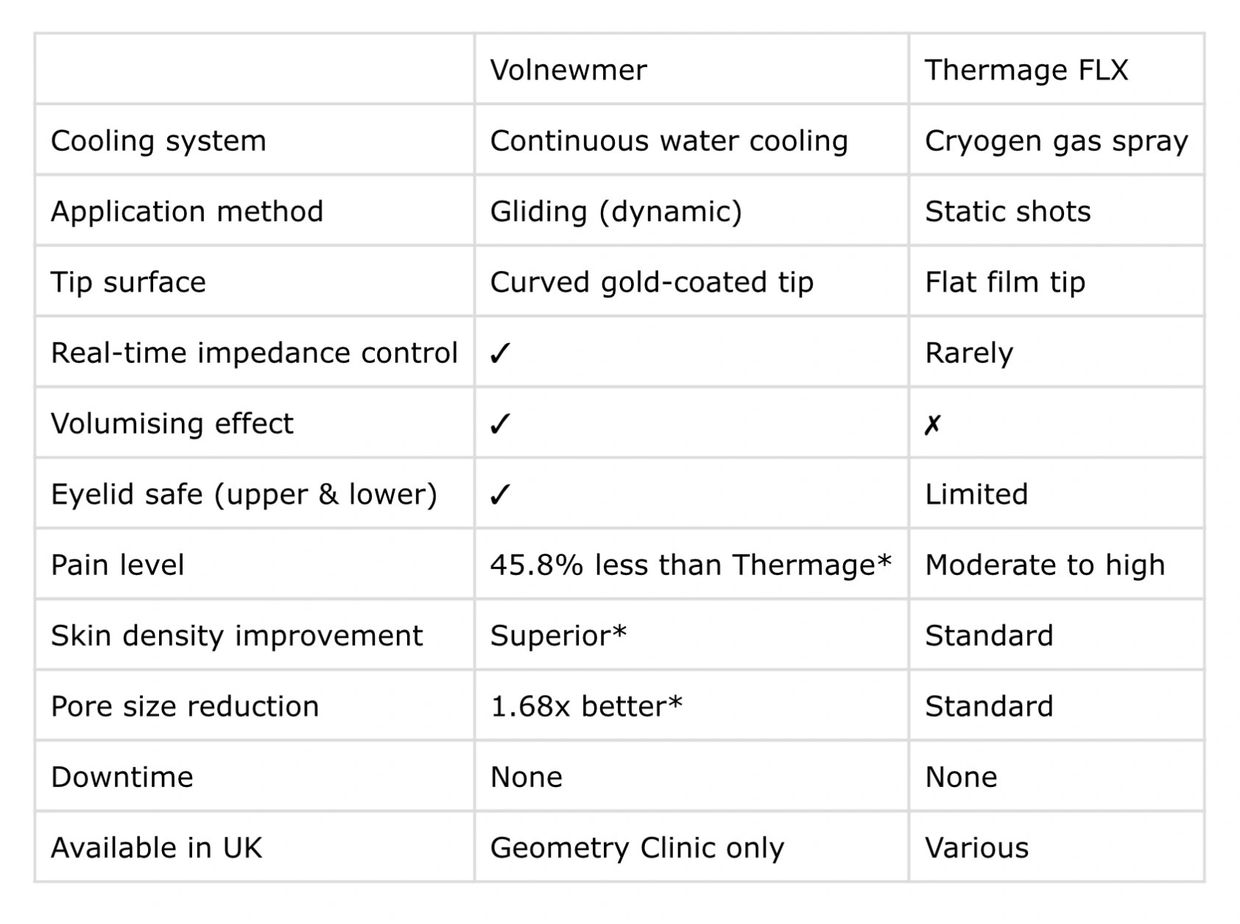Select the Geometry Clinic only cell
The width and height of the screenshot is (1240, 924).
(x=636, y=848)
